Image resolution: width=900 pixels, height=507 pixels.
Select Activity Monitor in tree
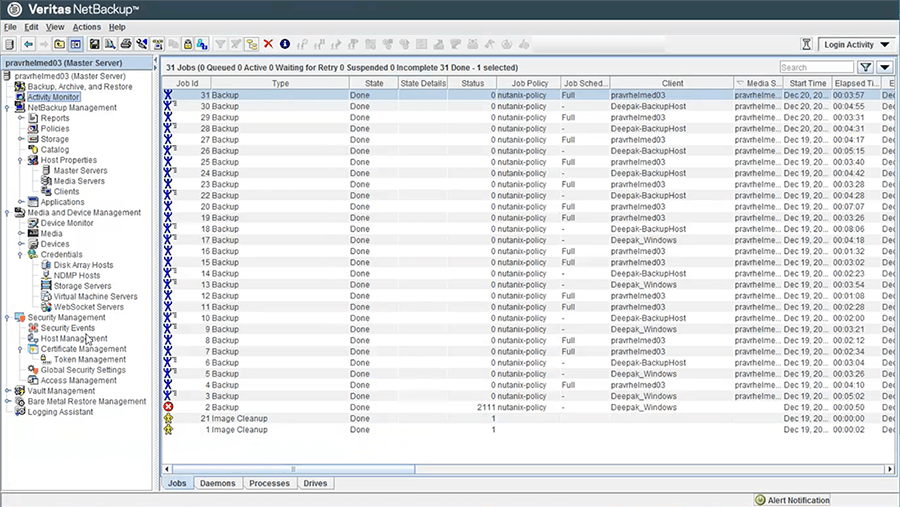click(53, 97)
